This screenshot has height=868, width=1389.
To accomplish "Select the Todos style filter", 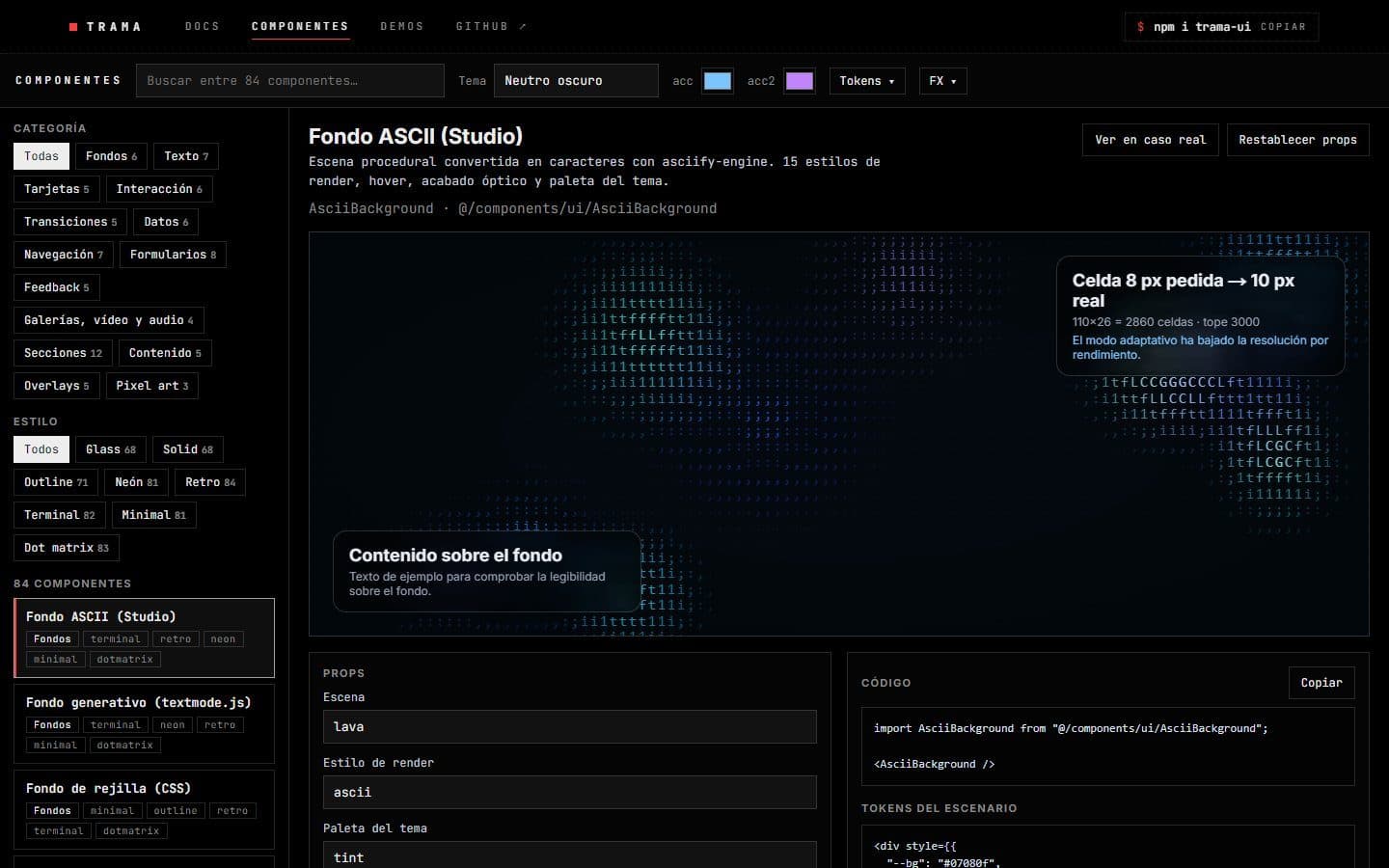I will [x=41, y=449].
